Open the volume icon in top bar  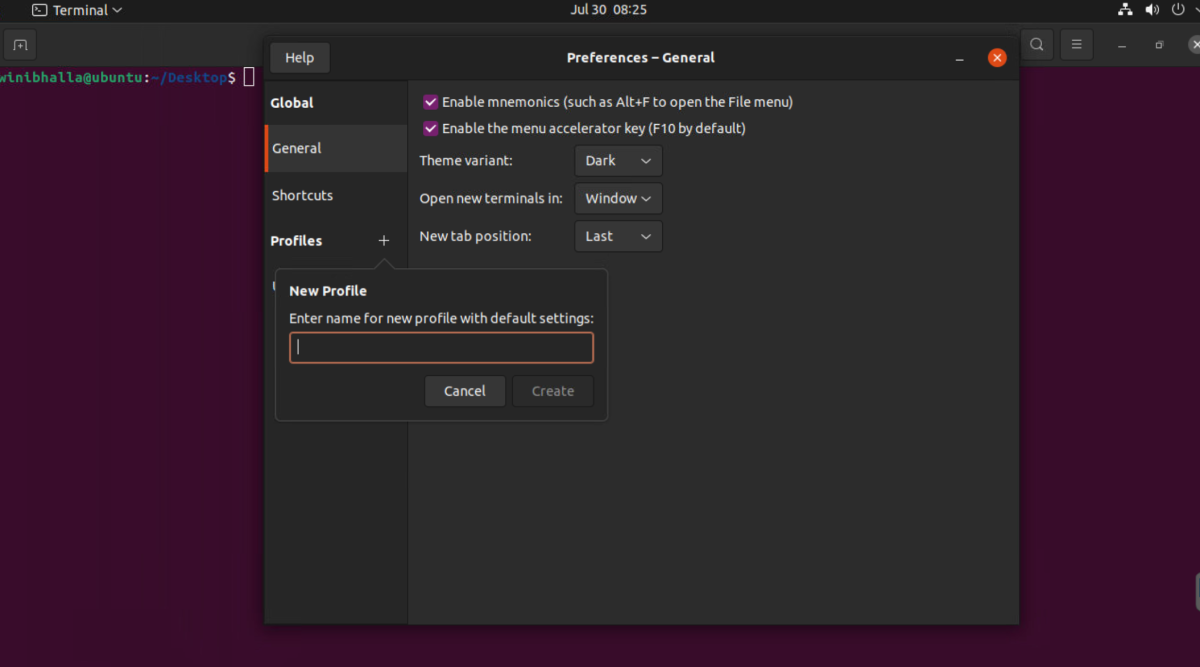(1152, 10)
